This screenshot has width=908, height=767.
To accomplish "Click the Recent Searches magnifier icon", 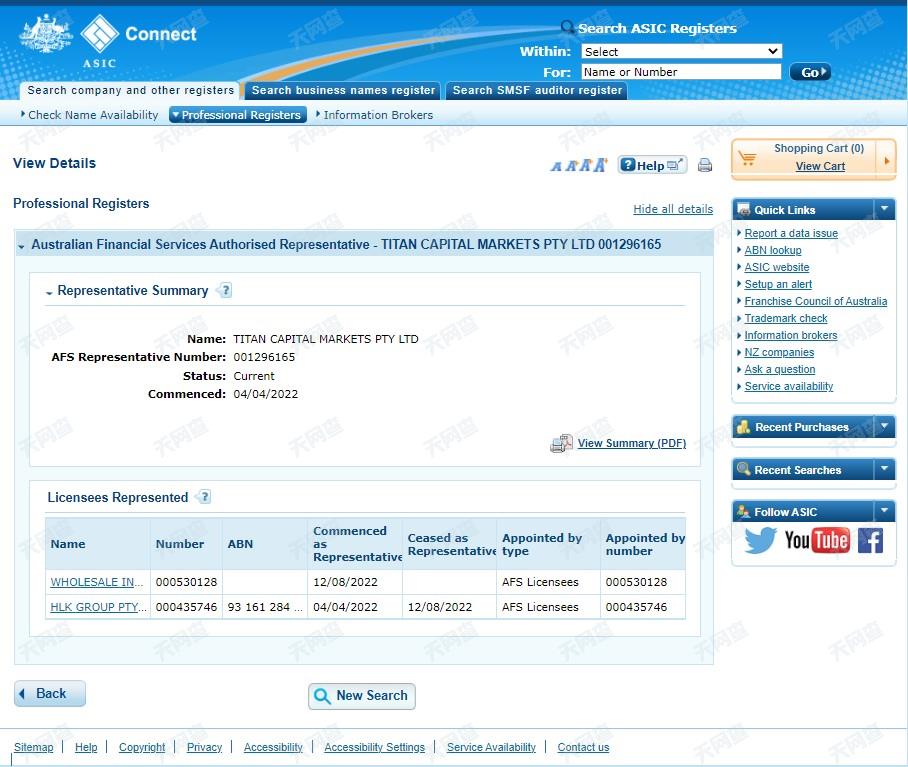I will pyautogui.click(x=744, y=469).
